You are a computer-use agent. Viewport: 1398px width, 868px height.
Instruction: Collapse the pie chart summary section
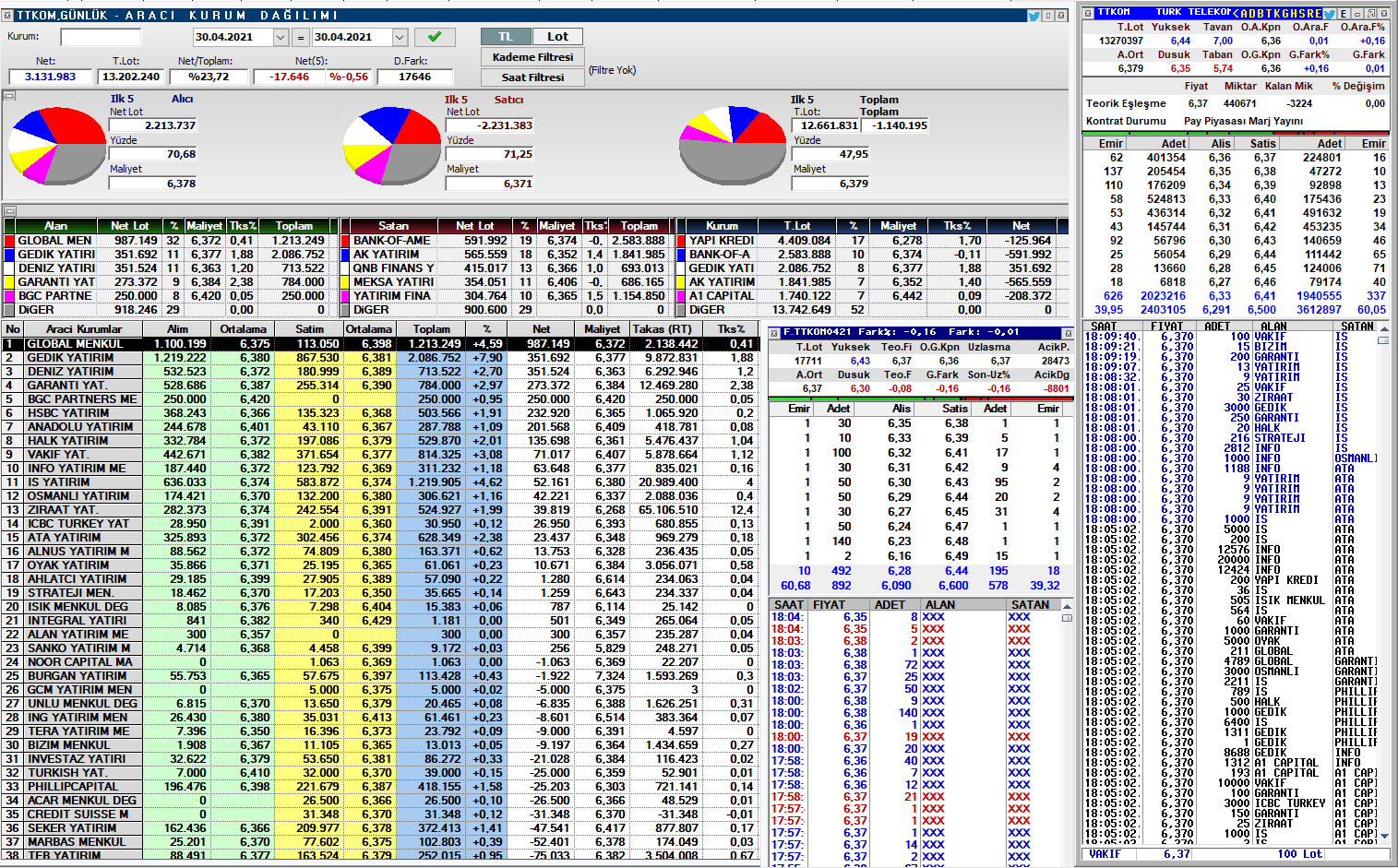click(9, 95)
